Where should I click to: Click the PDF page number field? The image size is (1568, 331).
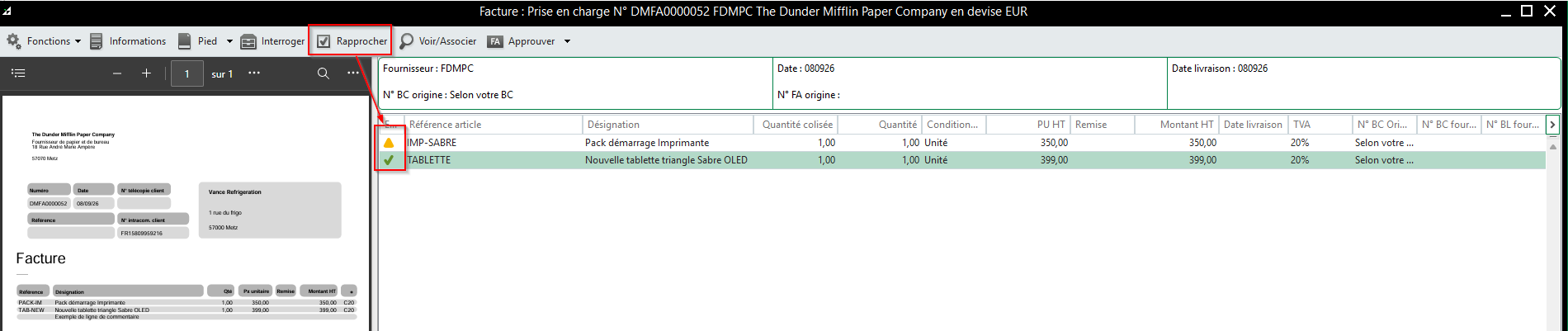tap(187, 73)
